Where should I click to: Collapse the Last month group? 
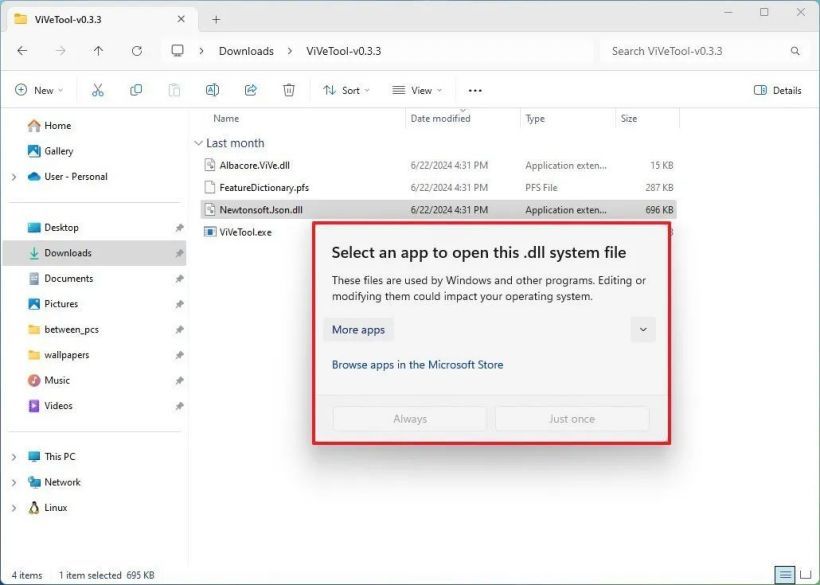pyautogui.click(x=198, y=143)
